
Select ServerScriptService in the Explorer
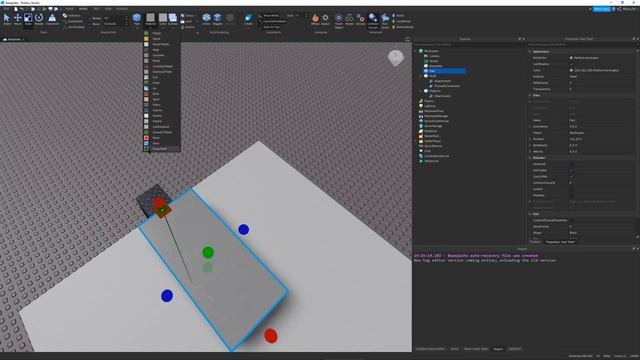tap(436, 121)
